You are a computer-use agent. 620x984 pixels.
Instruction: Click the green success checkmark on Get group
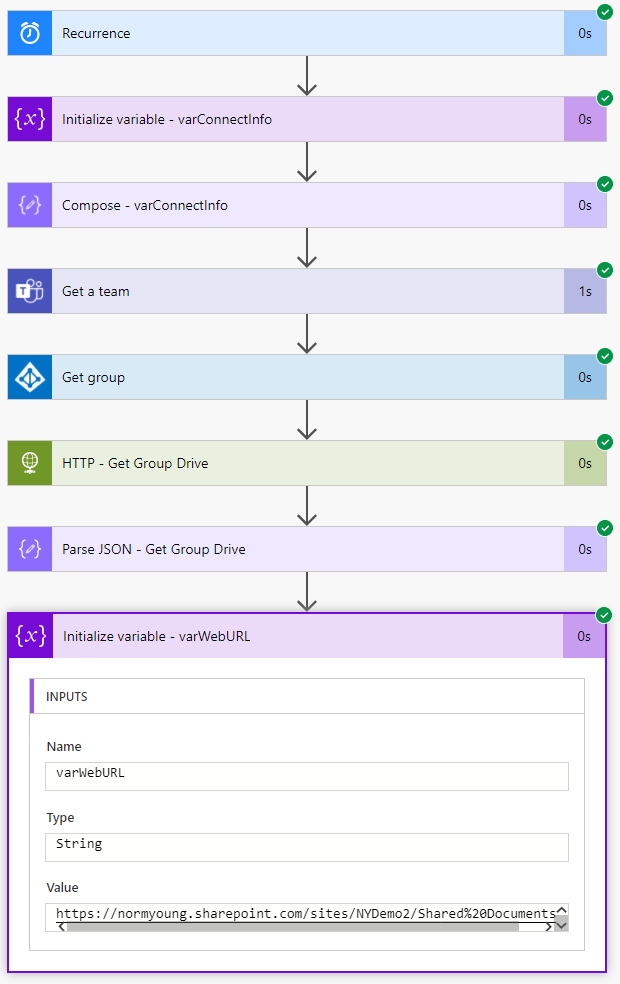(x=604, y=356)
